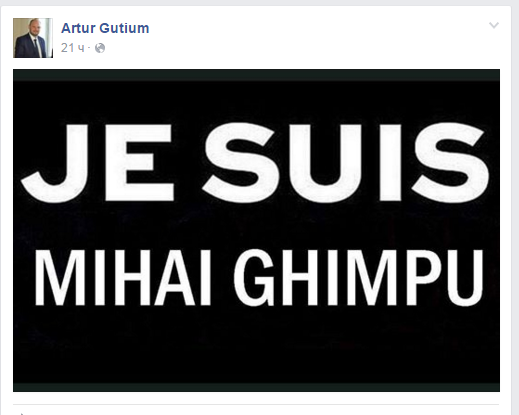519x415 pixels.
Task: Click the globe public privacy icon
Action: 100,48
